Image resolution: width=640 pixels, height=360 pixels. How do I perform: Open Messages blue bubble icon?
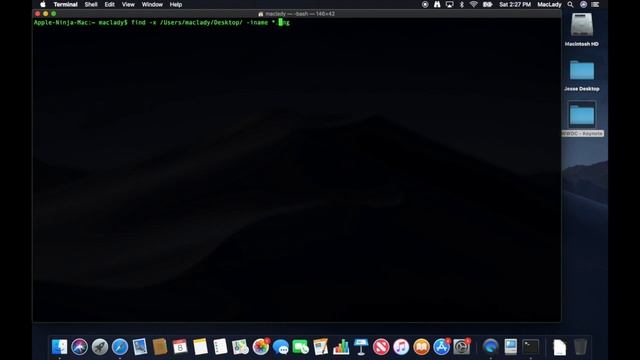tap(281, 347)
